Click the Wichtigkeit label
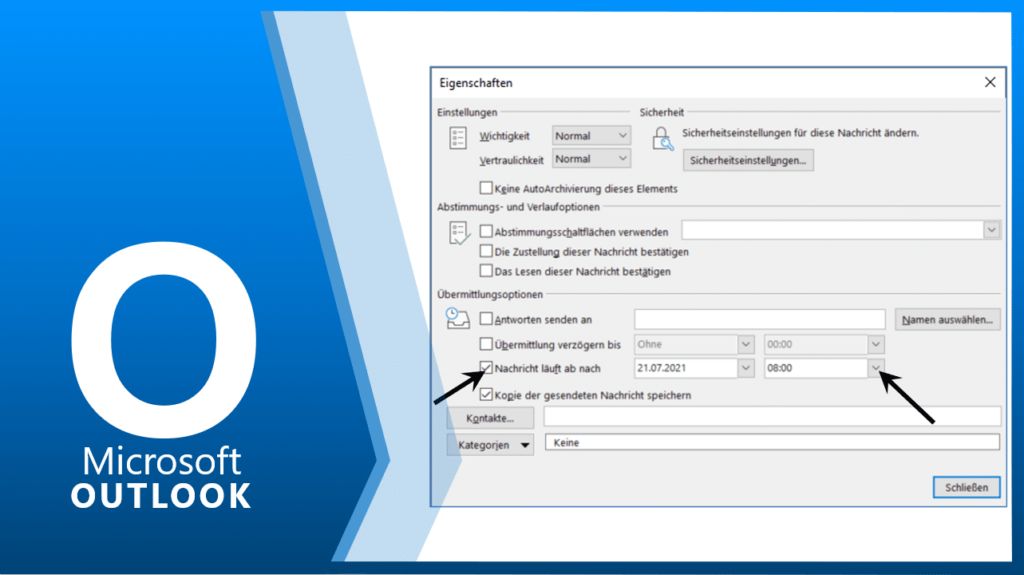Screen dimensions: 1024x575 pyautogui.click(x=504, y=136)
